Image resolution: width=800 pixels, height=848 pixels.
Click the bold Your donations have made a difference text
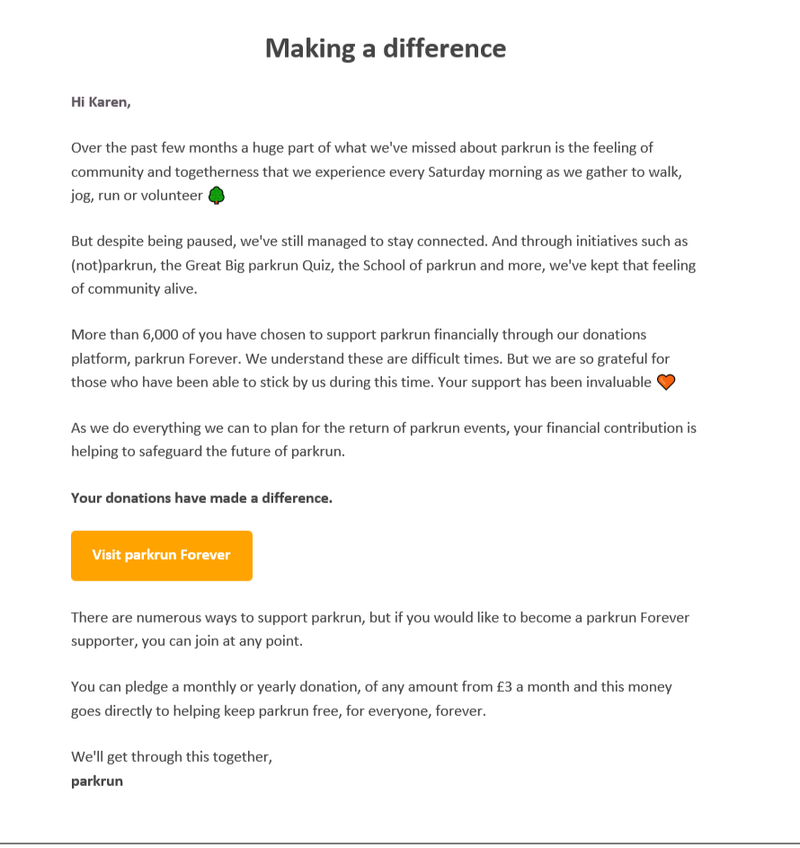202,498
